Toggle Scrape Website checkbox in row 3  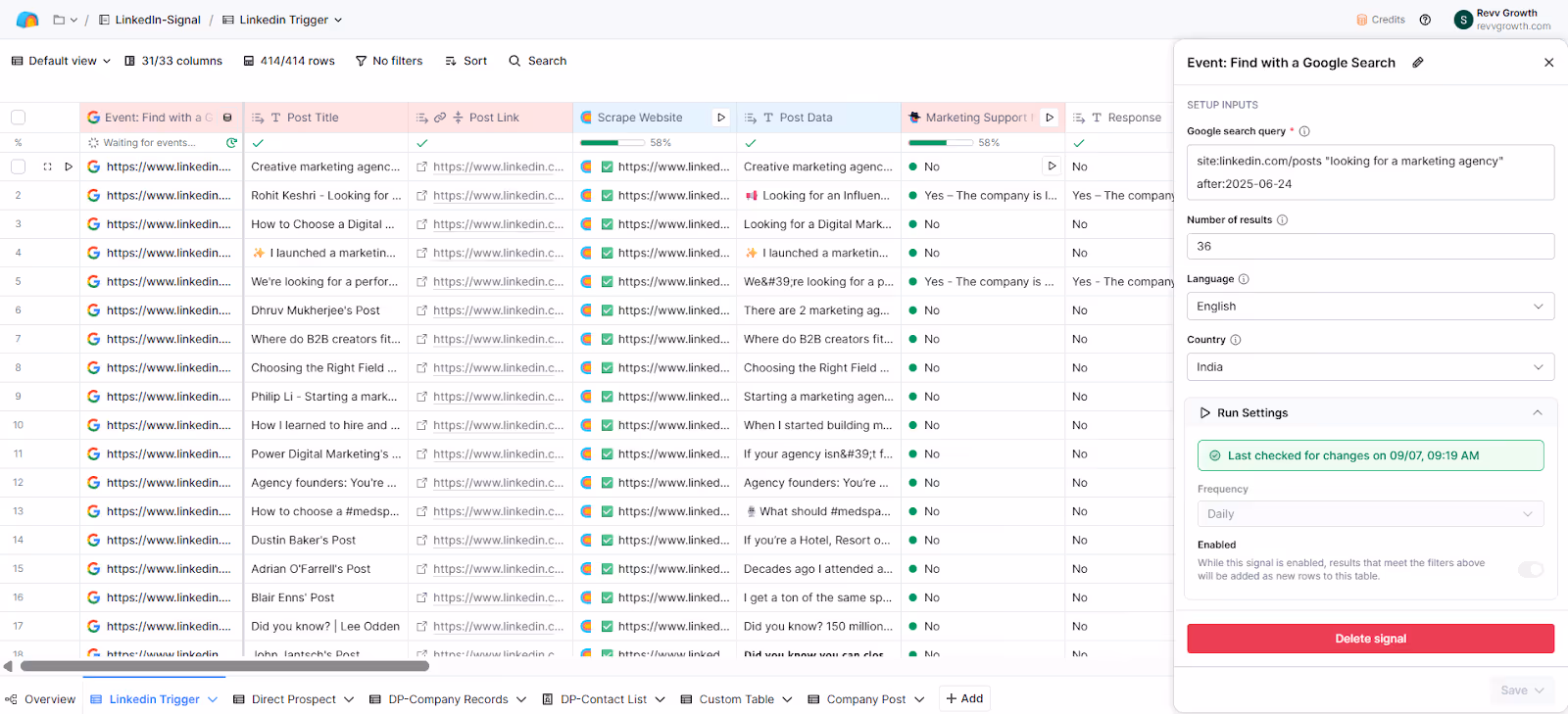(608, 224)
